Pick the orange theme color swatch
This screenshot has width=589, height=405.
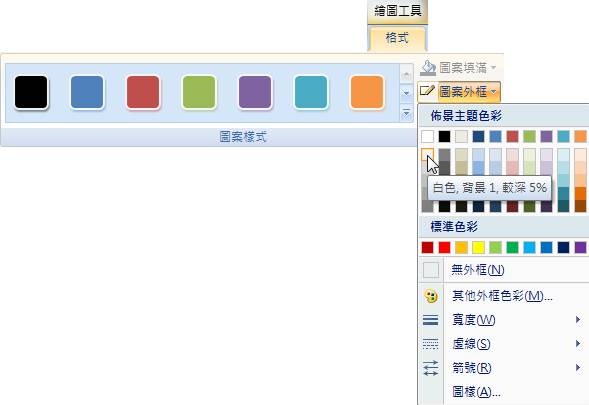580,136
